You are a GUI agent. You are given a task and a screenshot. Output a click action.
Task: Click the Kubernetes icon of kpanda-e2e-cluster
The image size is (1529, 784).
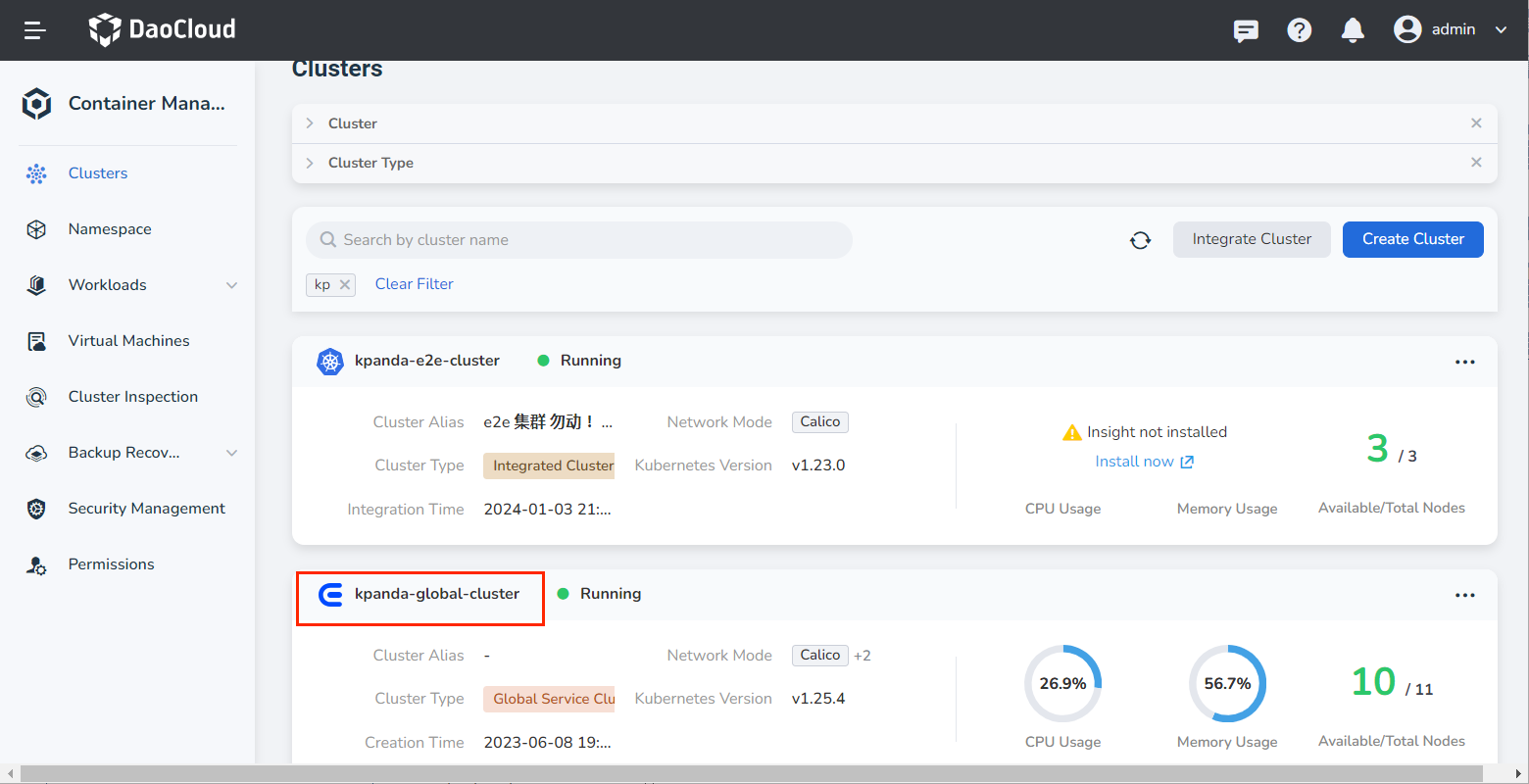(x=330, y=362)
